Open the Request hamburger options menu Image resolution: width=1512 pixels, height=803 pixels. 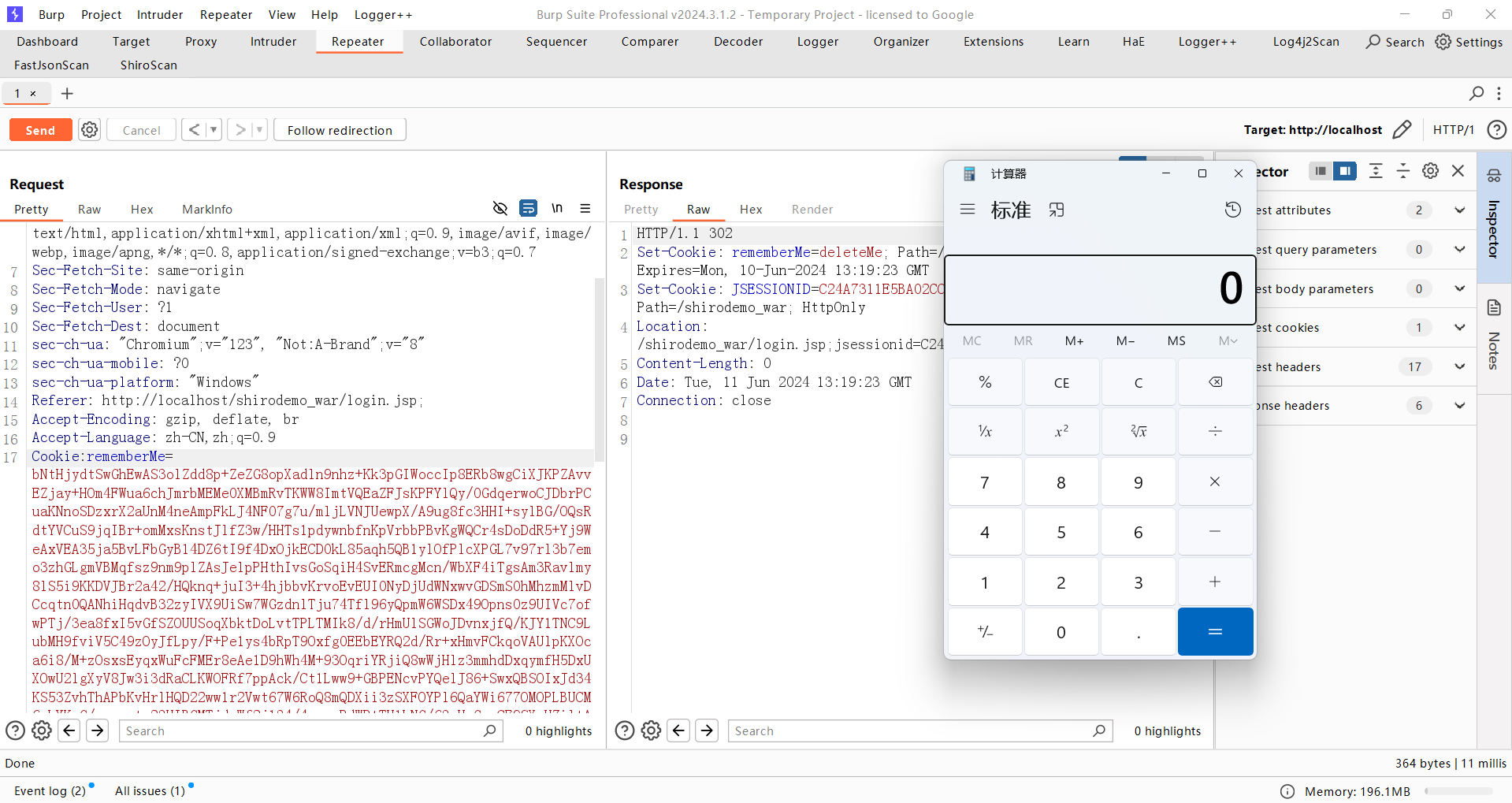tap(585, 208)
